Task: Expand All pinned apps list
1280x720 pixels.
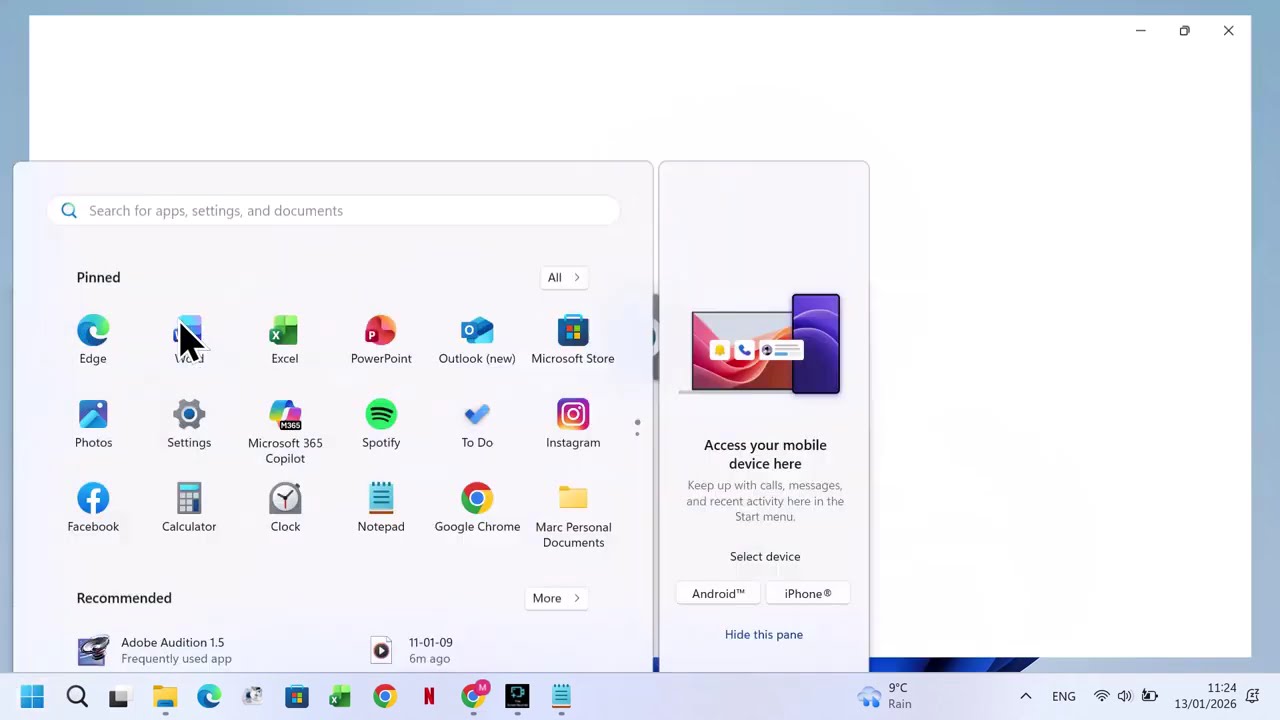Action: click(564, 277)
